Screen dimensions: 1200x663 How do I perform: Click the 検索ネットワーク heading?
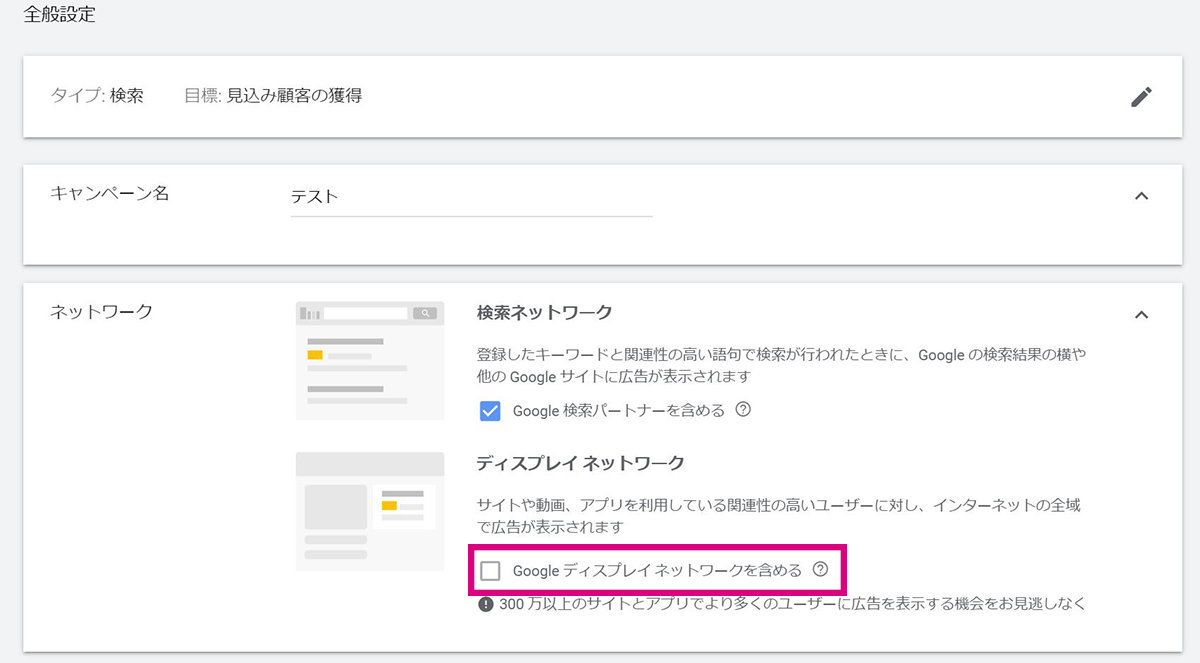click(x=545, y=312)
